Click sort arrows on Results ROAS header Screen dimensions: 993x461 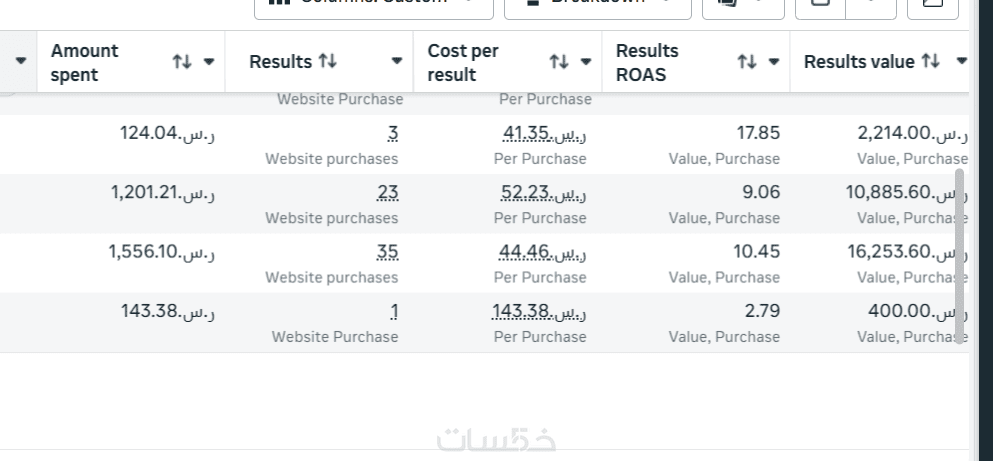746,62
